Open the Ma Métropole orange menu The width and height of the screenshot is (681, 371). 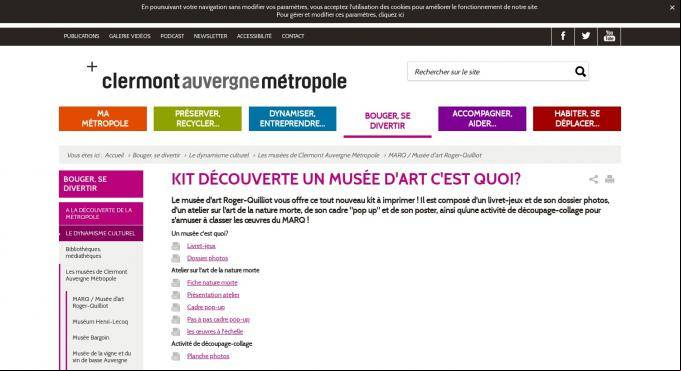(x=103, y=119)
